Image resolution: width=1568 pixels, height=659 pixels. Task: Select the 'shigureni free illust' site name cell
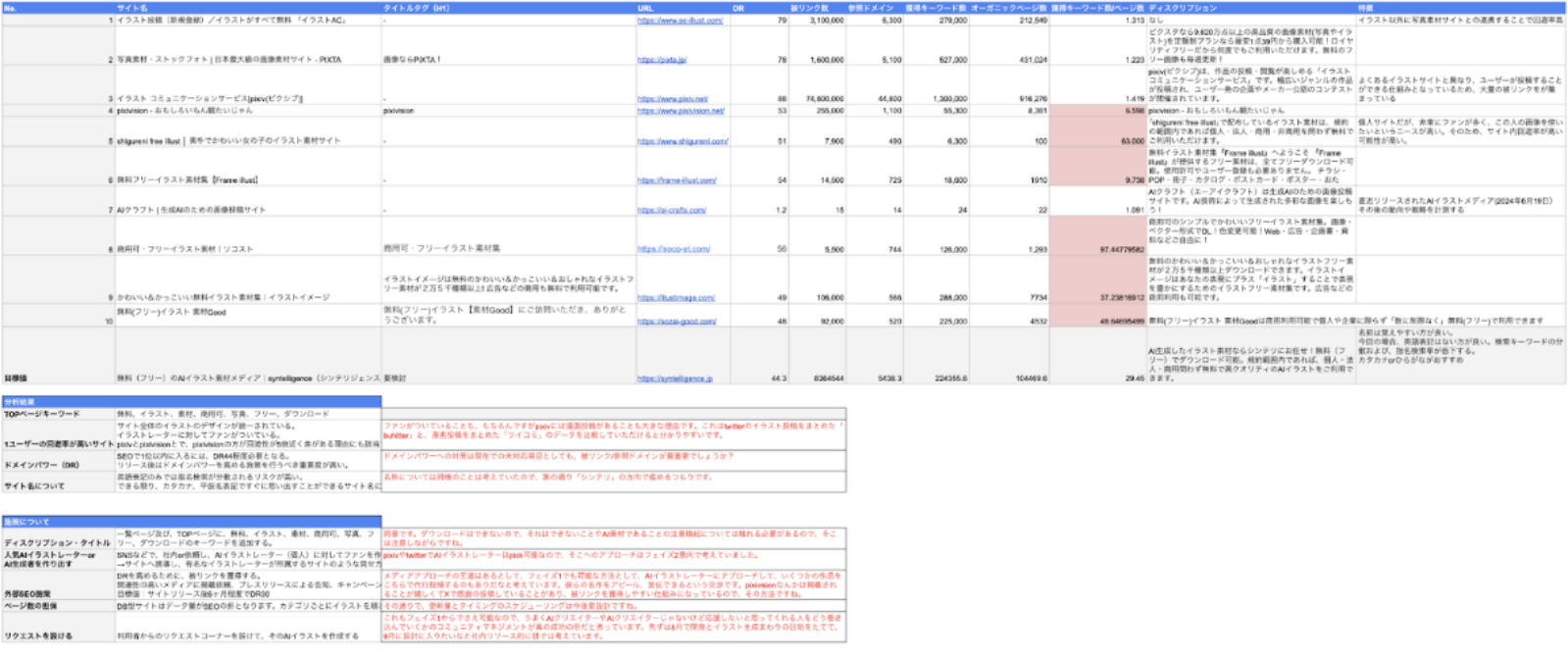(248, 131)
